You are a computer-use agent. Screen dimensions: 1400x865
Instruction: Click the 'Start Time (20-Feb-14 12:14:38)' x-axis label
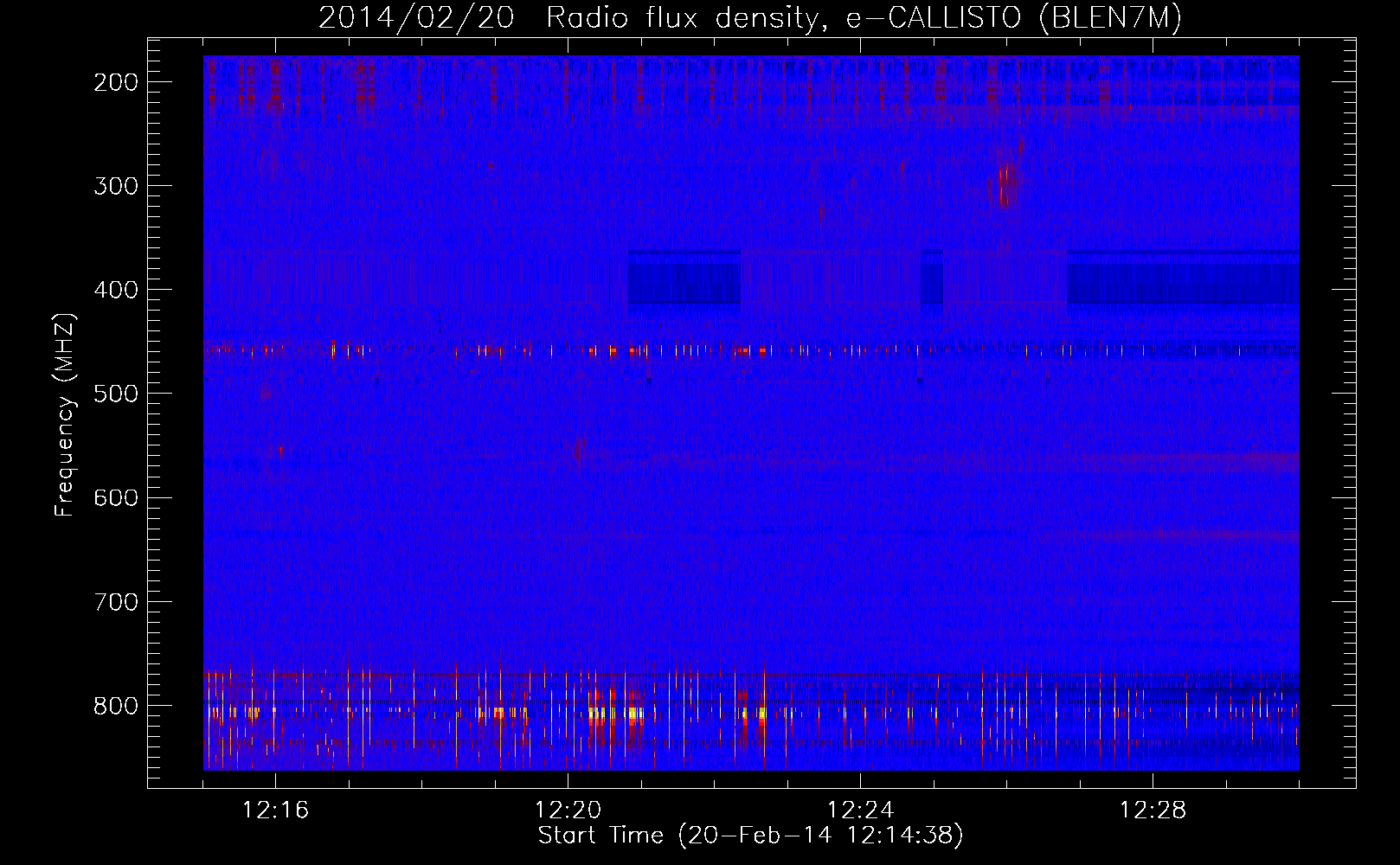click(x=750, y=836)
